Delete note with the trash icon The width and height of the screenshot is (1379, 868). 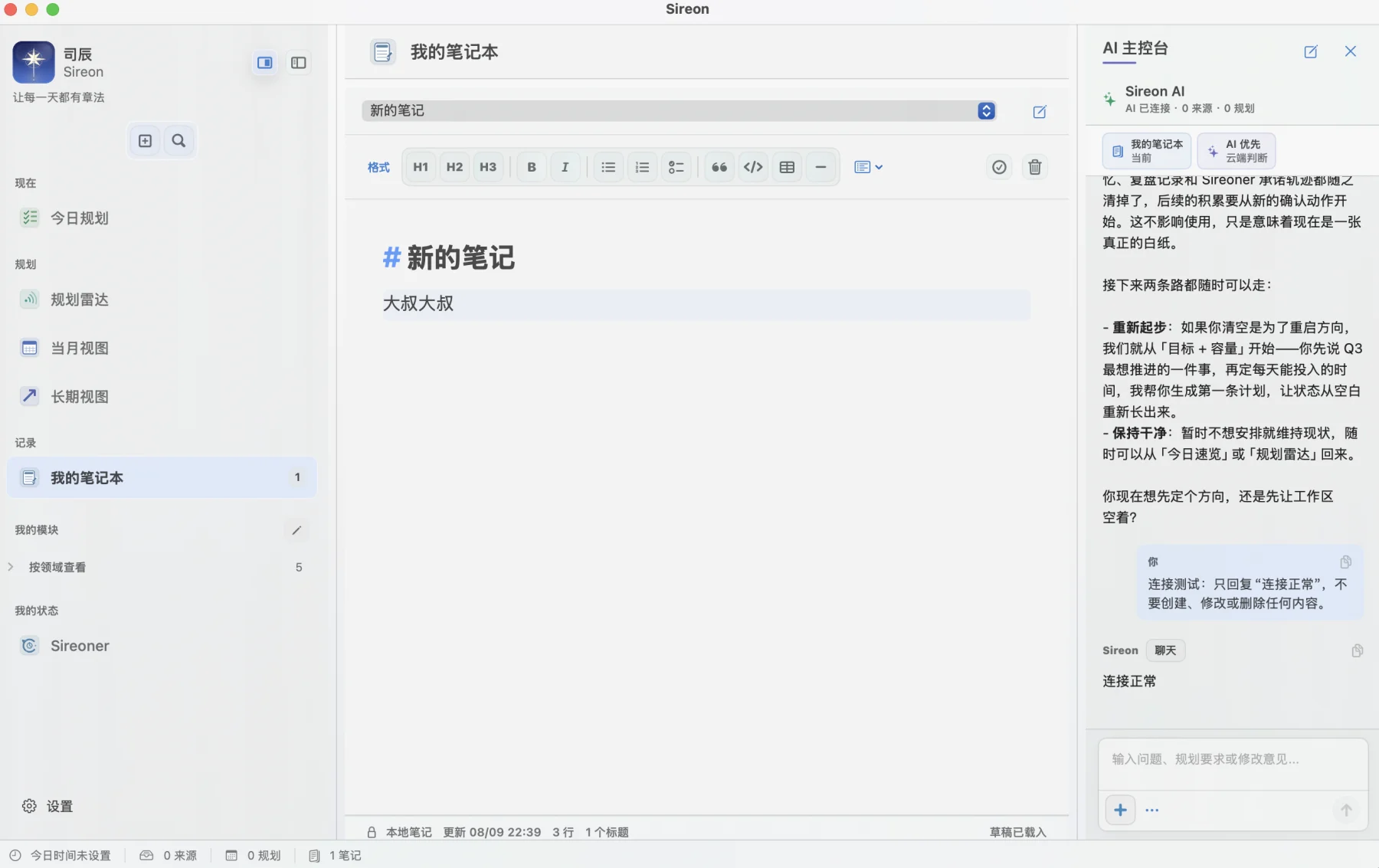pos(1035,167)
